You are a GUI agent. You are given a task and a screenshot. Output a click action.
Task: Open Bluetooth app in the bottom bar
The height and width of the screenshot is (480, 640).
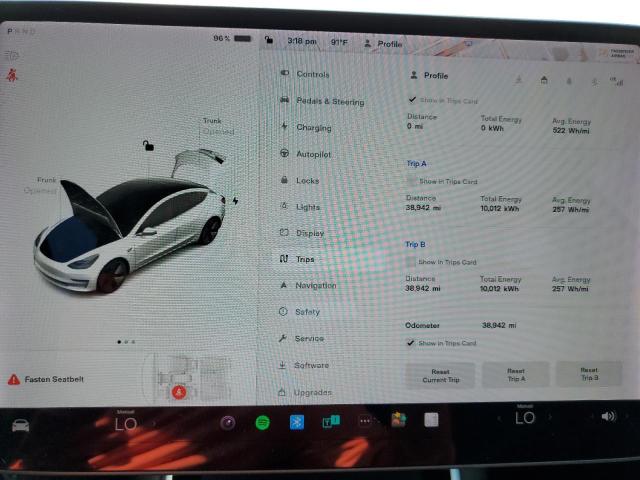point(297,422)
